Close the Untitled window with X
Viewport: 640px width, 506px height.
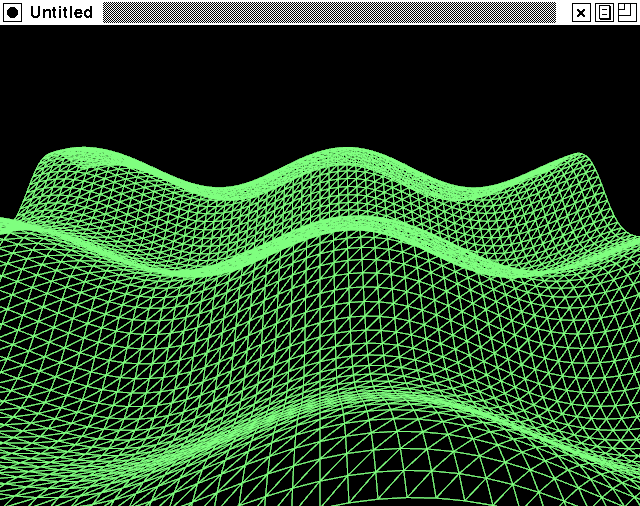click(x=581, y=12)
